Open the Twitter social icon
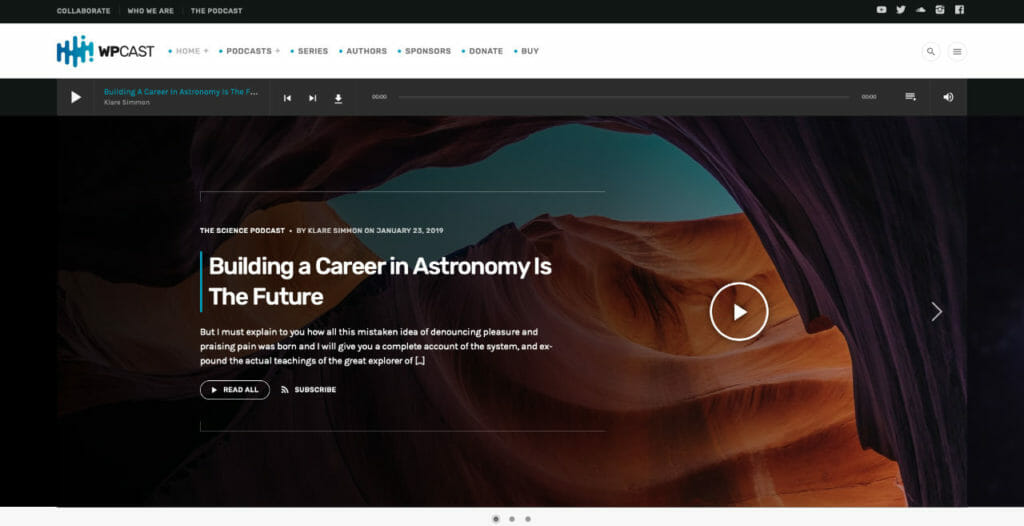 coord(901,10)
